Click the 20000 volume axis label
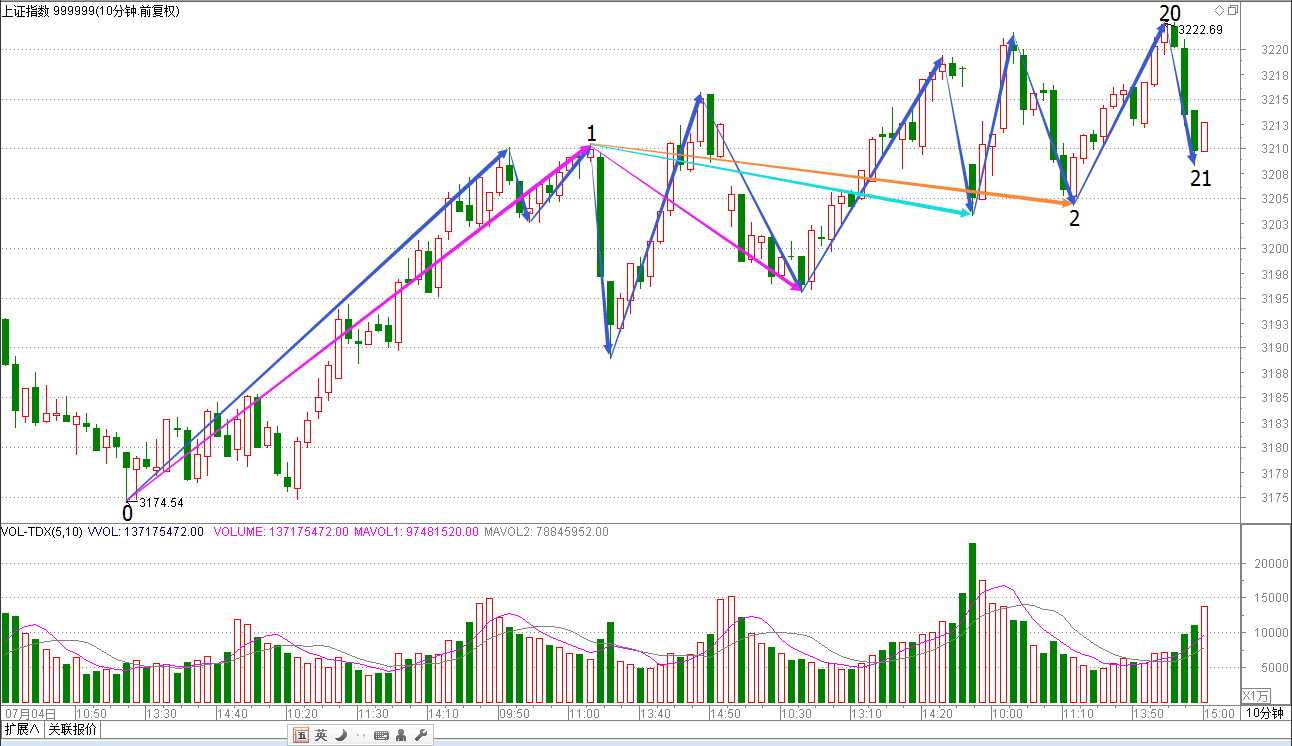 pos(1271,564)
